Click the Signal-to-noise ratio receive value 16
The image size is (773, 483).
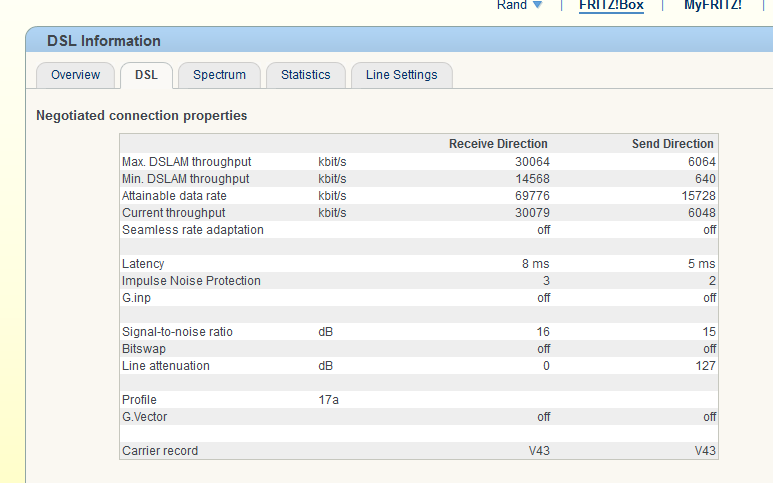pyautogui.click(x=543, y=332)
